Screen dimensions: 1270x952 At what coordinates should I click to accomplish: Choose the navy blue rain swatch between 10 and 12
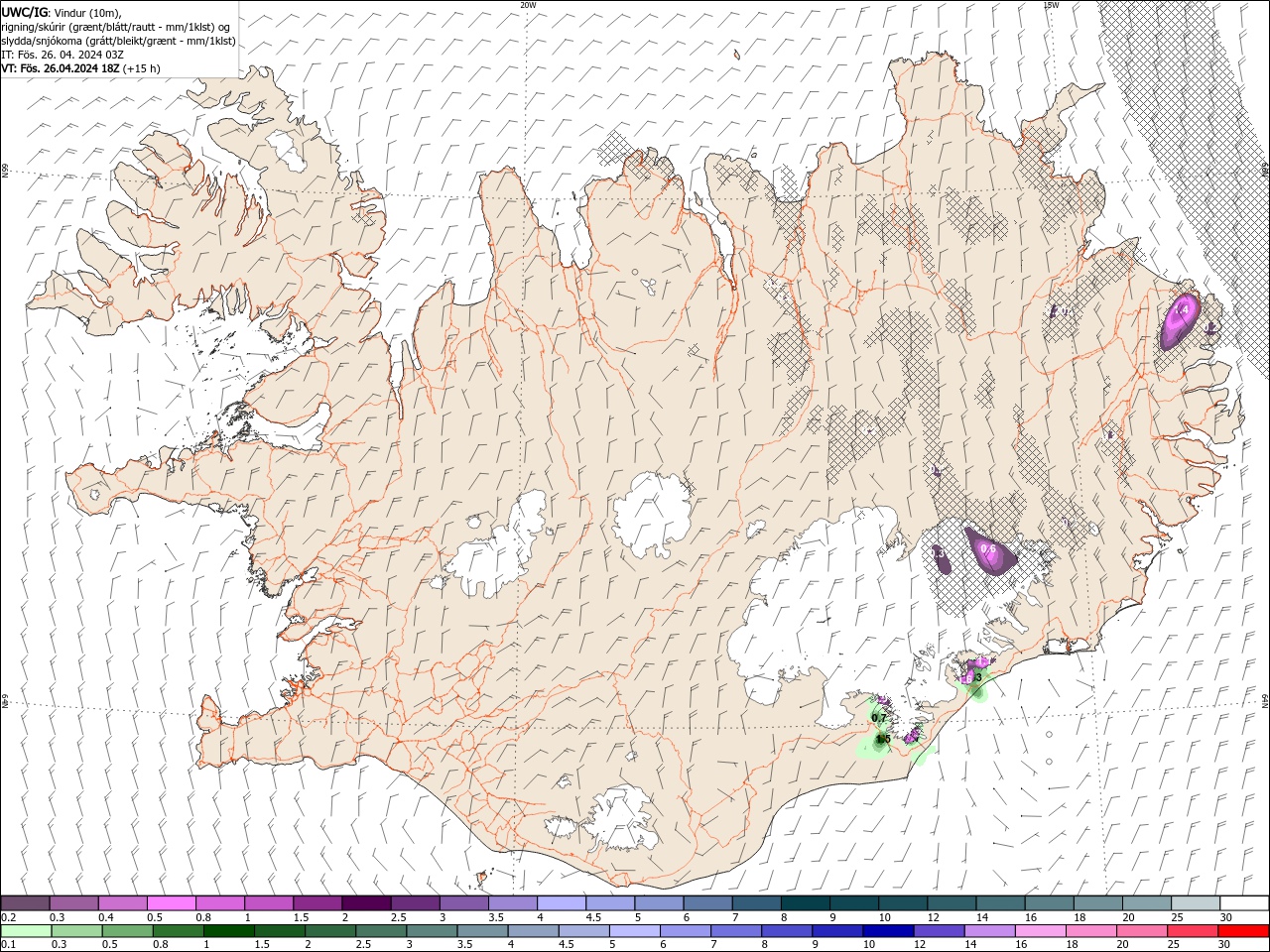pos(887,931)
